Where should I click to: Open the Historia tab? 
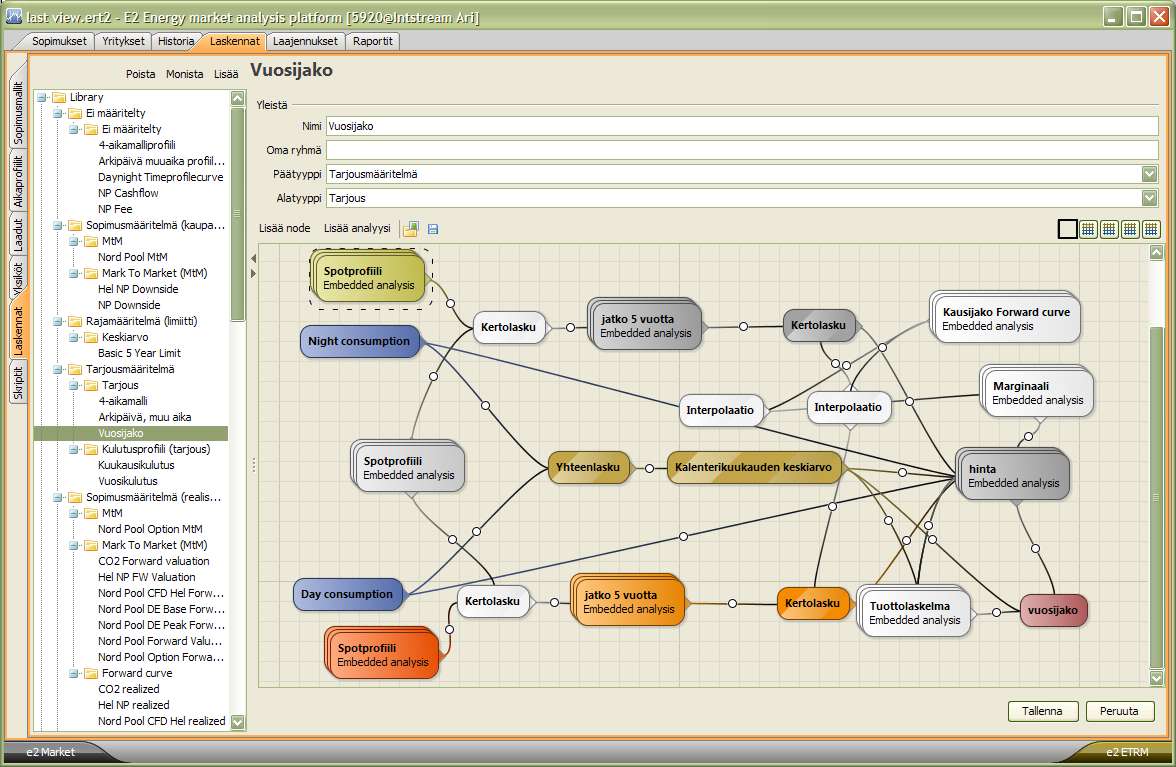point(176,41)
